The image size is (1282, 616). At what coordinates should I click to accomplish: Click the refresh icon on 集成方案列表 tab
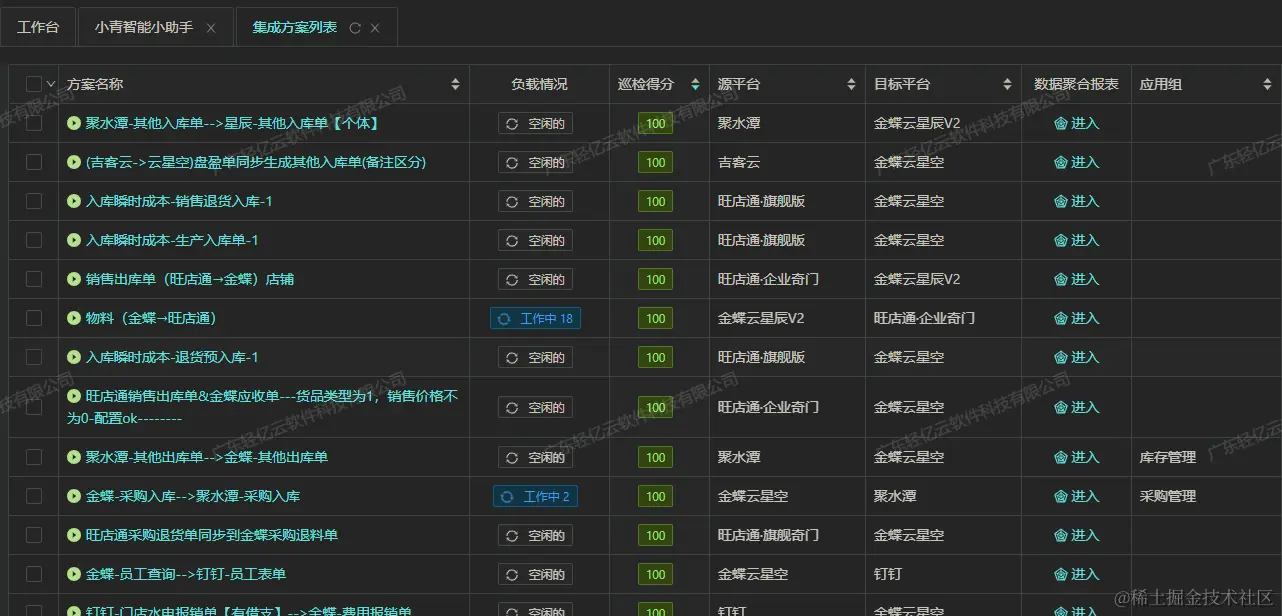pyautogui.click(x=354, y=28)
